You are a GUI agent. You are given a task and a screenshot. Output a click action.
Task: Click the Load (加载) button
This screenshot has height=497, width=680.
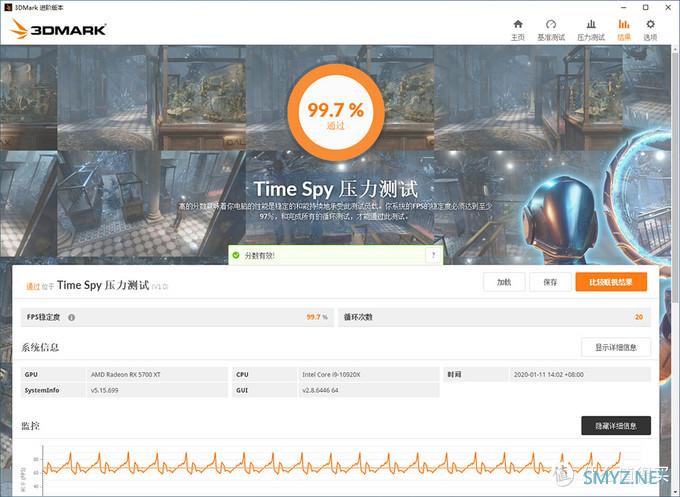[x=504, y=282]
